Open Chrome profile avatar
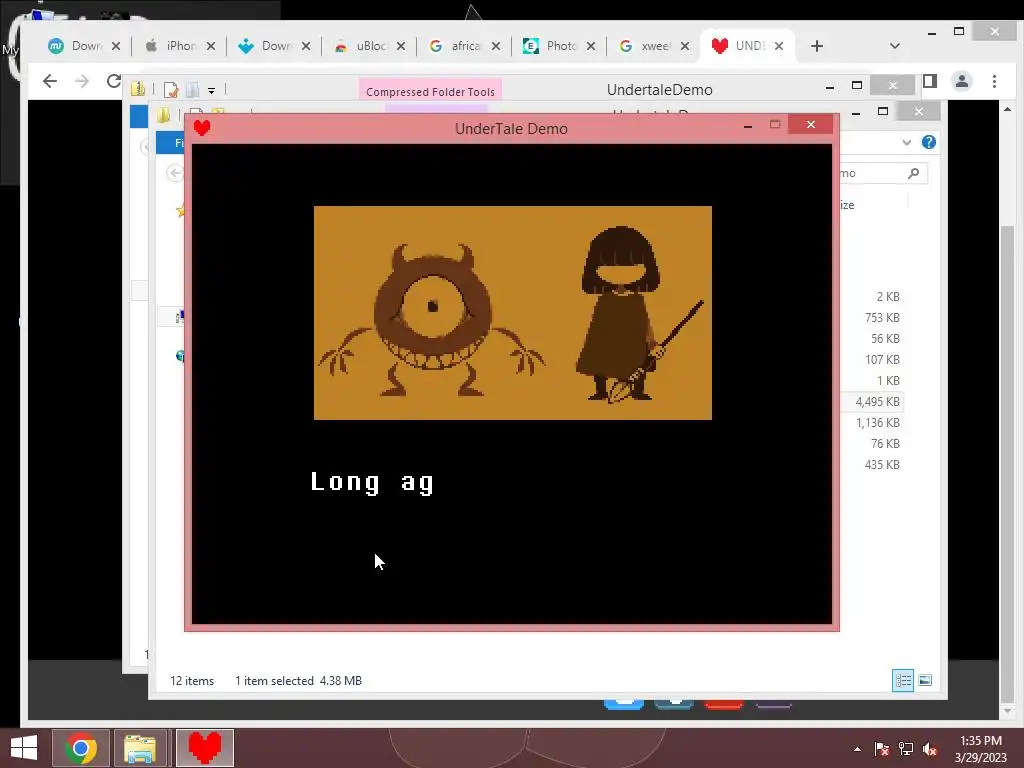The height and width of the screenshot is (768, 1024). [x=961, y=81]
